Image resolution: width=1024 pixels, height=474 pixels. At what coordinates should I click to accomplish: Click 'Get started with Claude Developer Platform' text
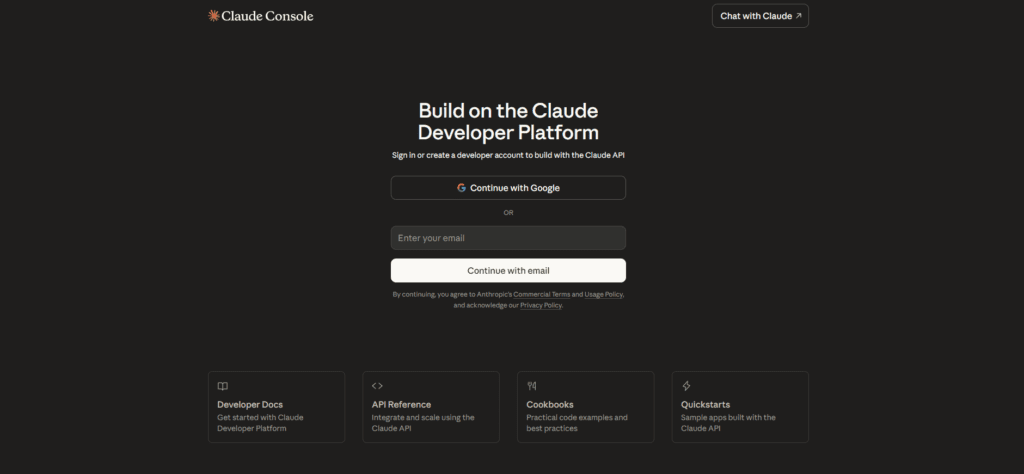[261, 423]
